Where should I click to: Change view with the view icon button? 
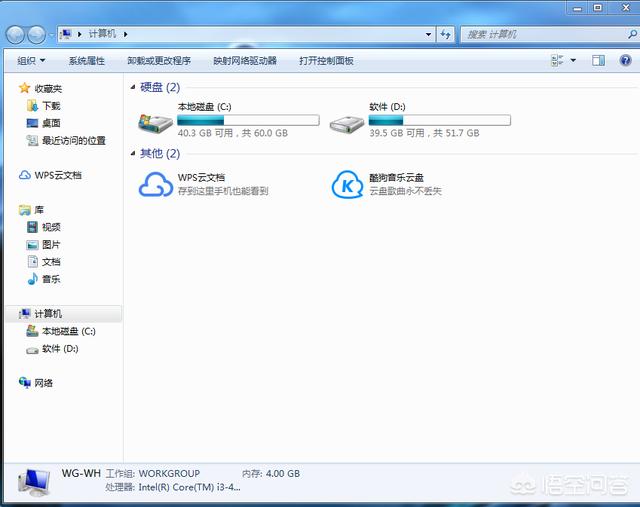click(557, 60)
